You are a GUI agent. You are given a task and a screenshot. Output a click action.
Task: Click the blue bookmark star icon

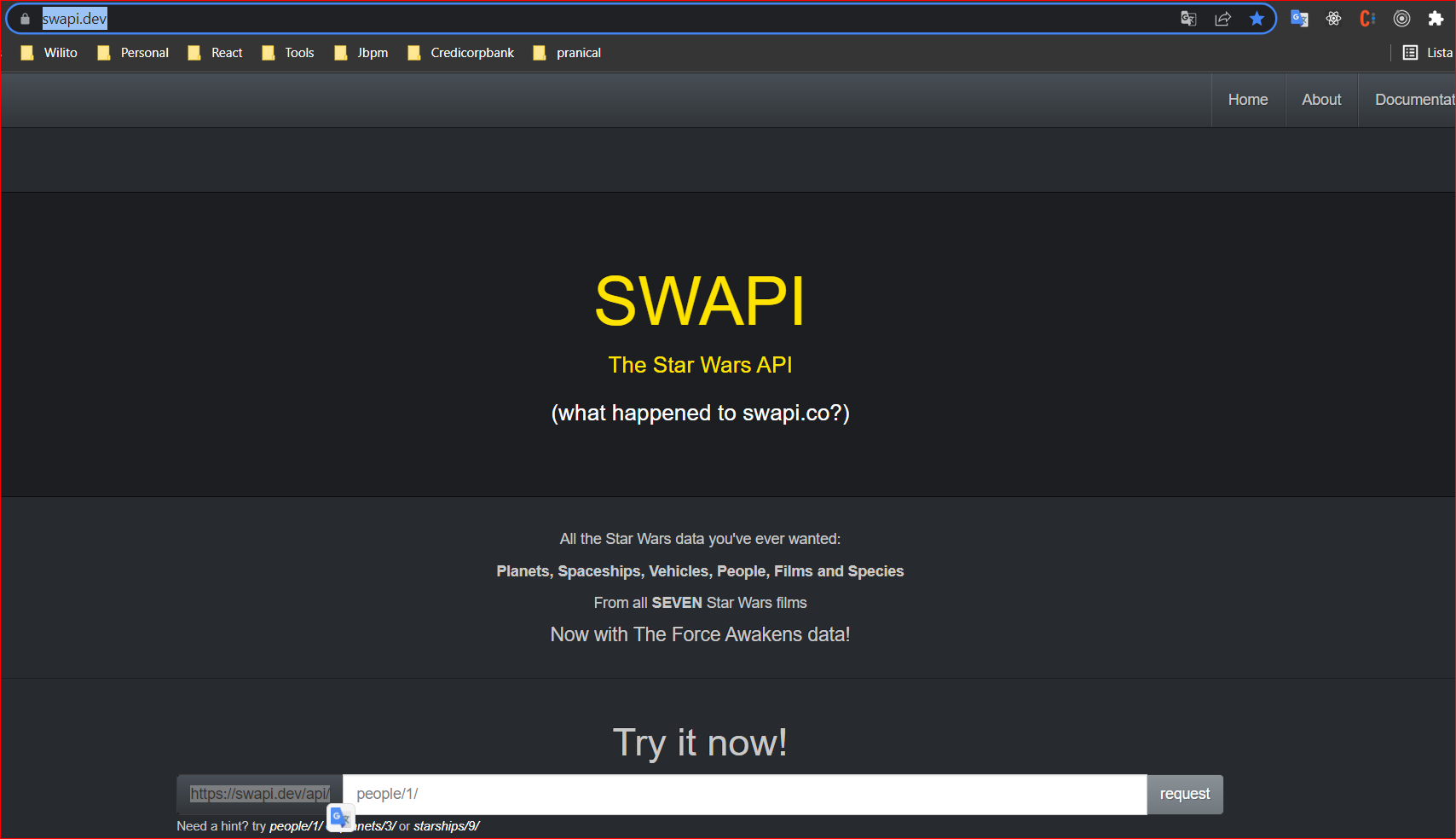[1257, 19]
